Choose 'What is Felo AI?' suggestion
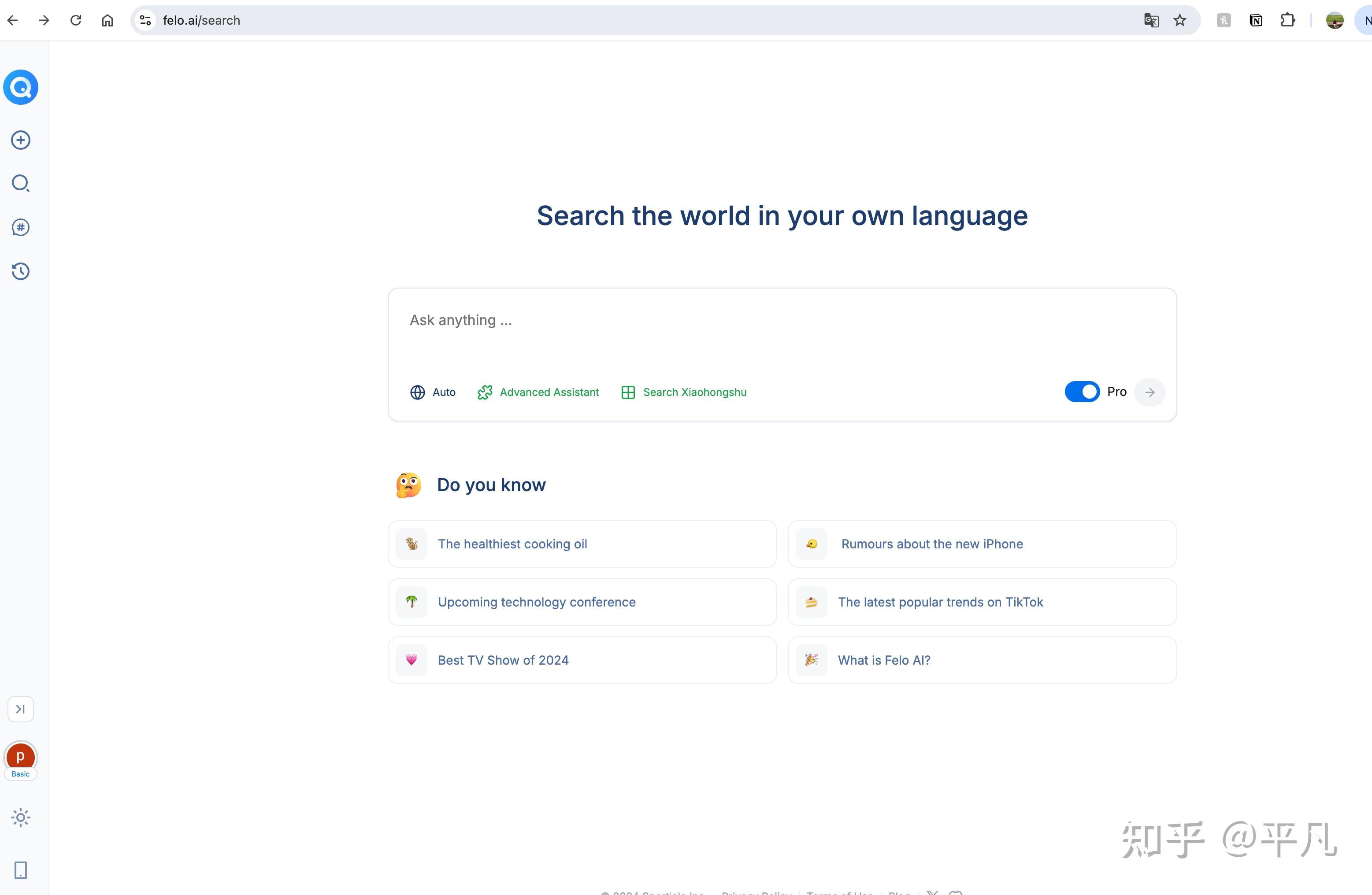Image resolution: width=1372 pixels, height=895 pixels. click(x=982, y=660)
